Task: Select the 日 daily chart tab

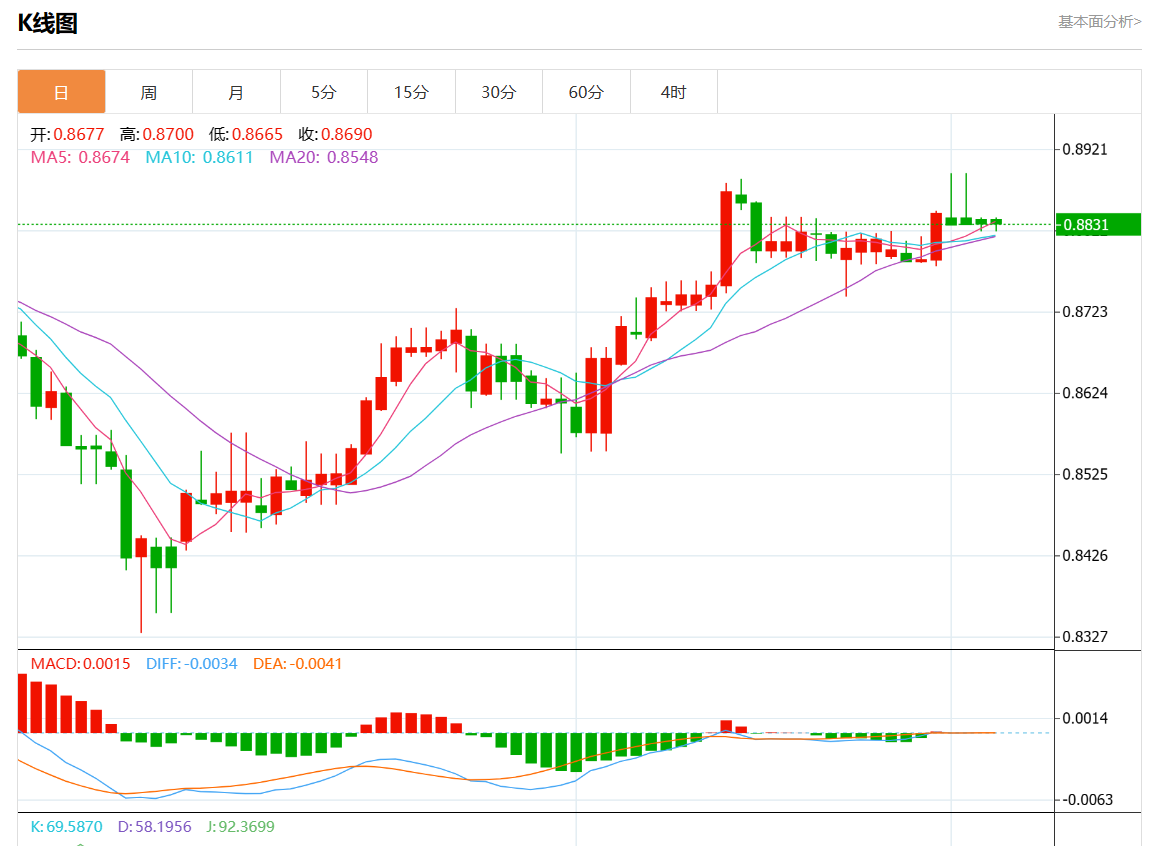Action: 62,92
